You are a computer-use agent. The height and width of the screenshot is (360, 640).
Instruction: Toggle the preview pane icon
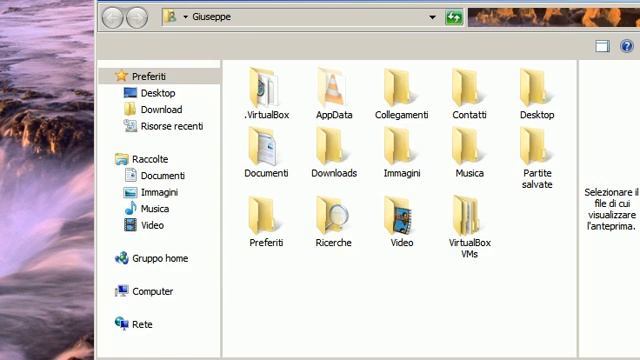point(602,46)
